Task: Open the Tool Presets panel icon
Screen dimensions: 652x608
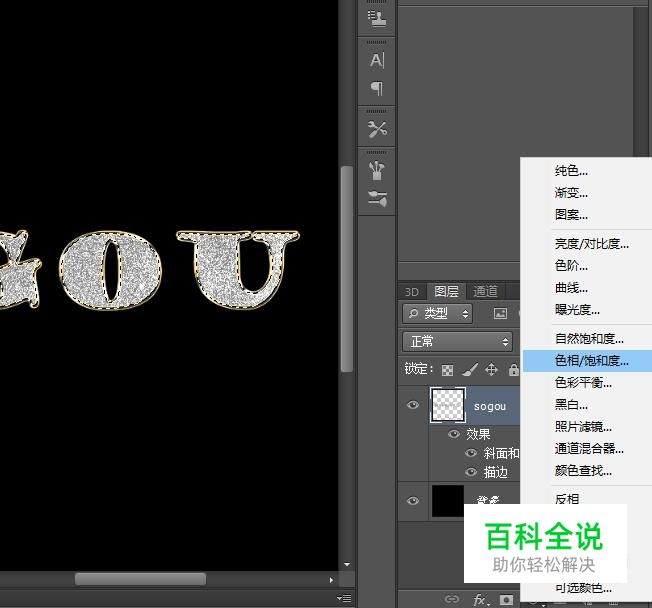Action: click(377, 129)
